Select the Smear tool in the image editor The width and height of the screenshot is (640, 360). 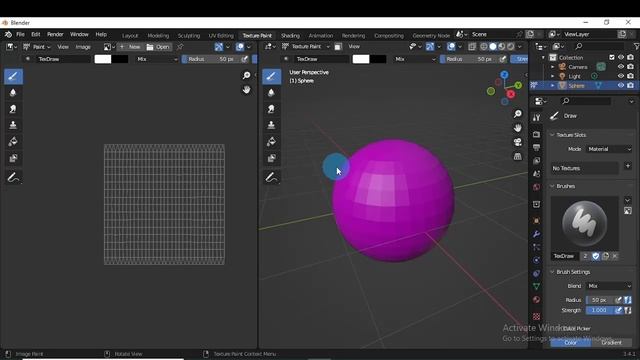[x=13, y=109]
